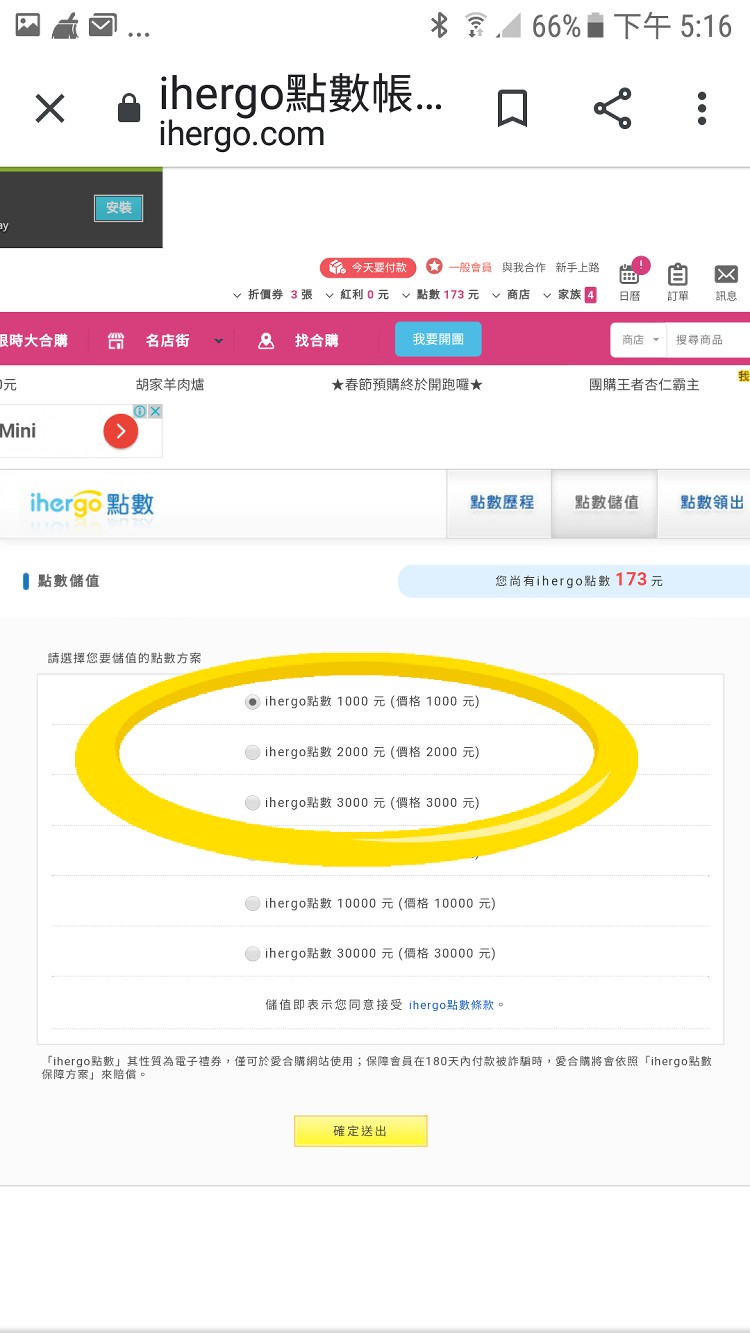Open the 訂單 orders icon
Viewport: 750px width, 1333px height.
click(678, 280)
